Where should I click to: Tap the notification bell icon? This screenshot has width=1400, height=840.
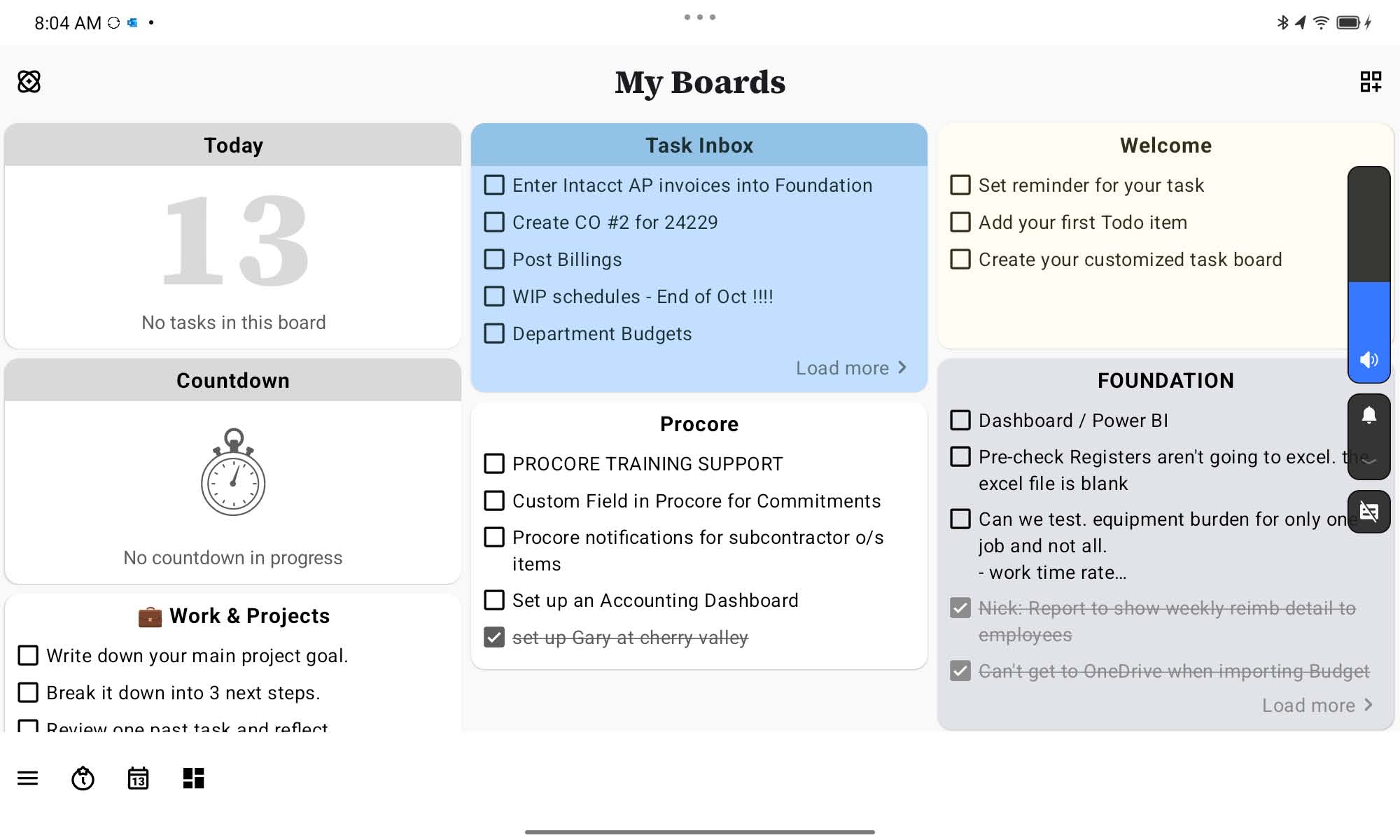pos(1368,416)
